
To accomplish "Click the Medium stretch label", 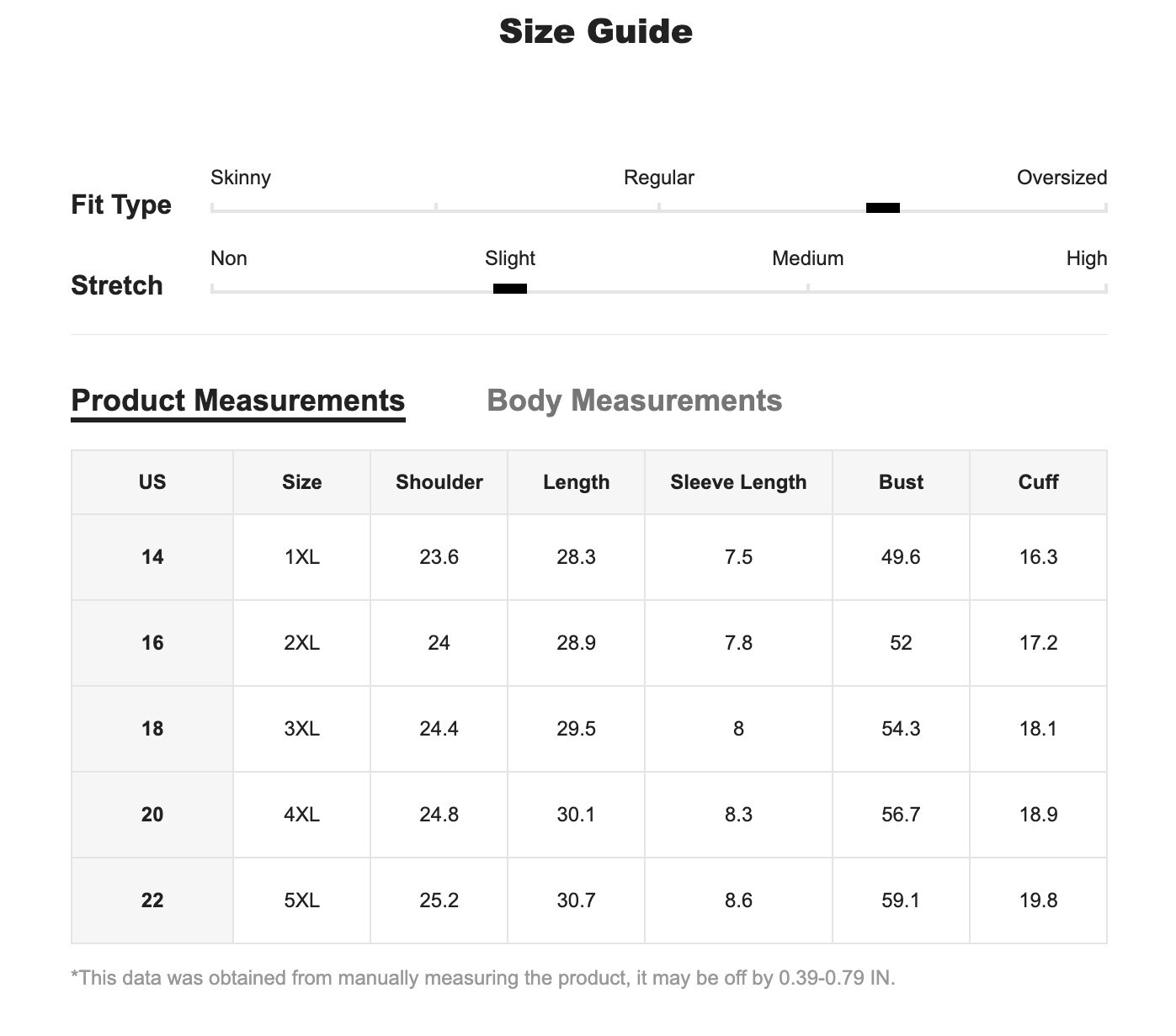I will [x=807, y=258].
